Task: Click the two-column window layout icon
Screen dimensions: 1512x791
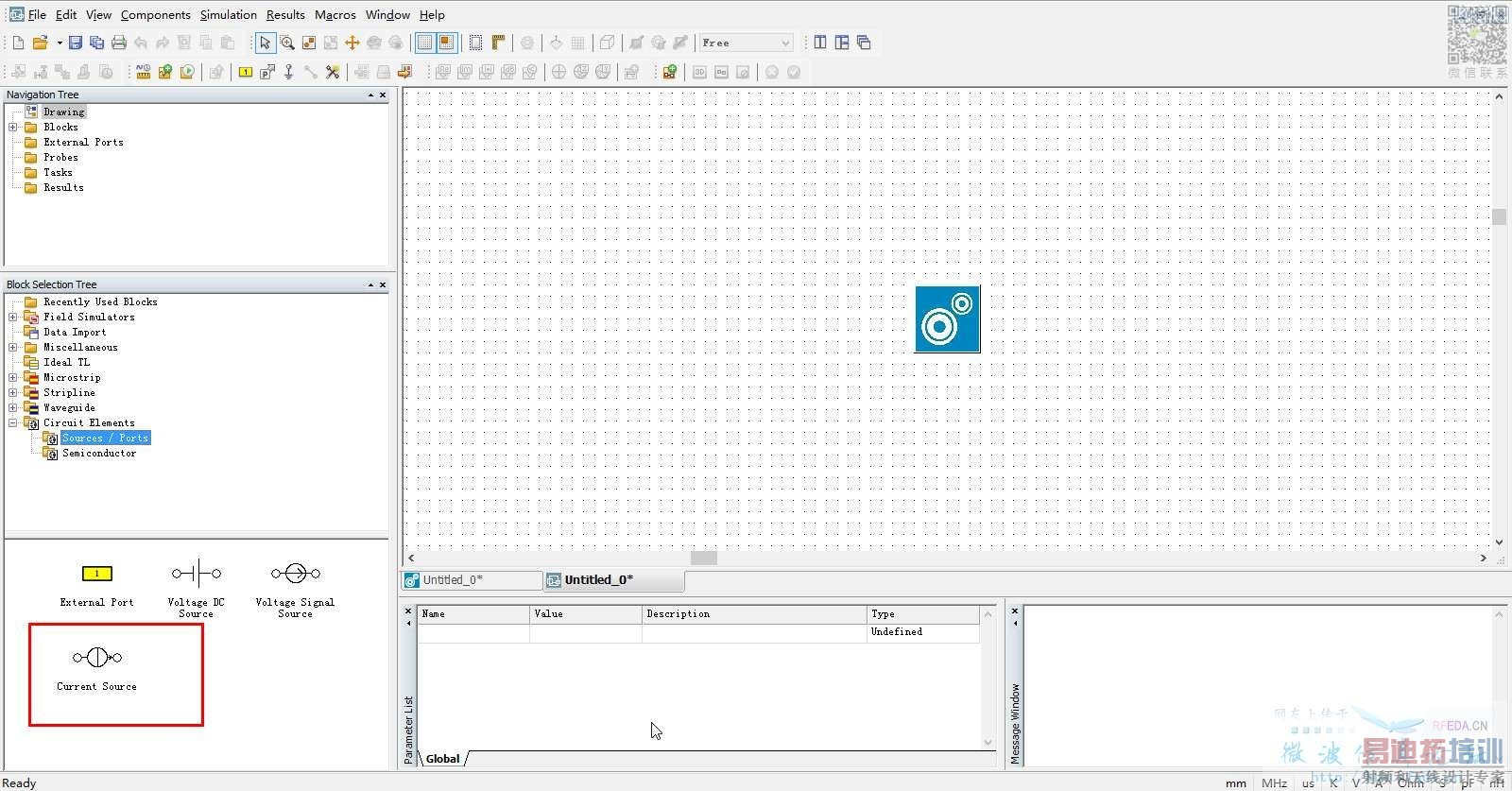Action: 820,43
